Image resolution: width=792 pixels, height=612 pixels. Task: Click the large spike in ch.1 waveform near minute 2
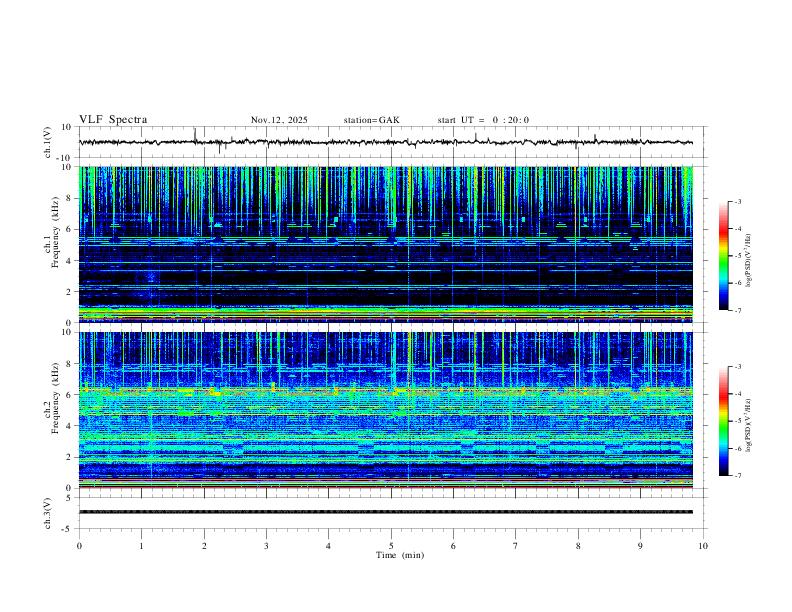coord(195,134)
